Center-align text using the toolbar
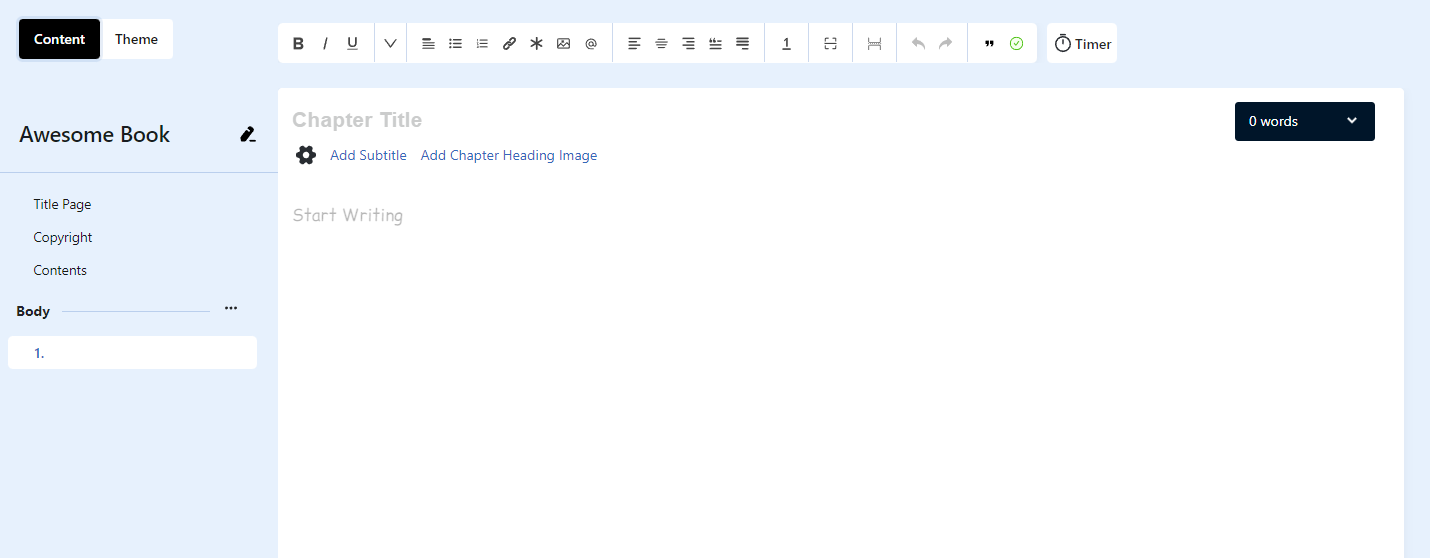This screenshot has width=1430, height=558. tap(661, 44)
